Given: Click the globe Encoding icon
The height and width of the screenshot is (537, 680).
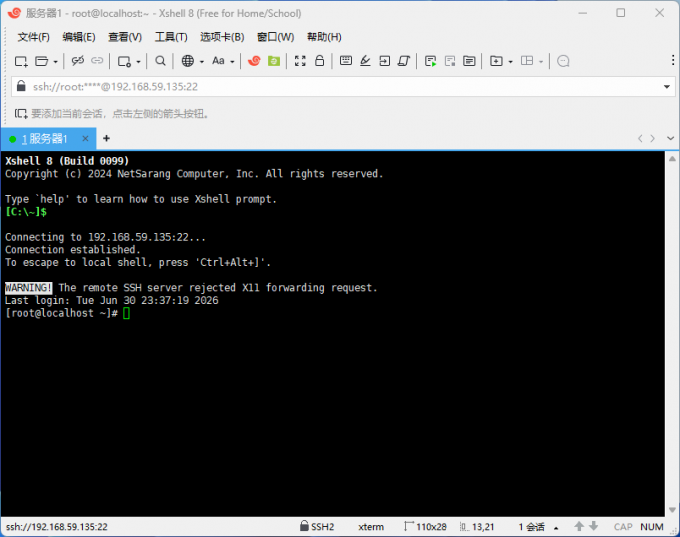Looking at the screenshot, I should coord(187,61).
